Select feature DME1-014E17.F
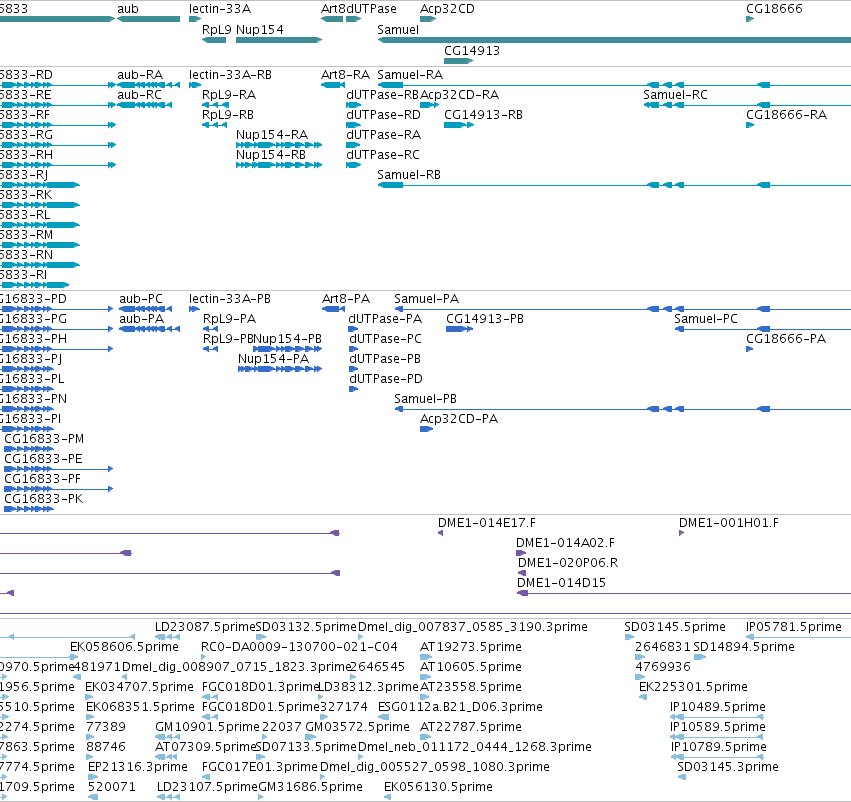The width and height of the screenshot is (851, 802). click(x=487, y=523)
